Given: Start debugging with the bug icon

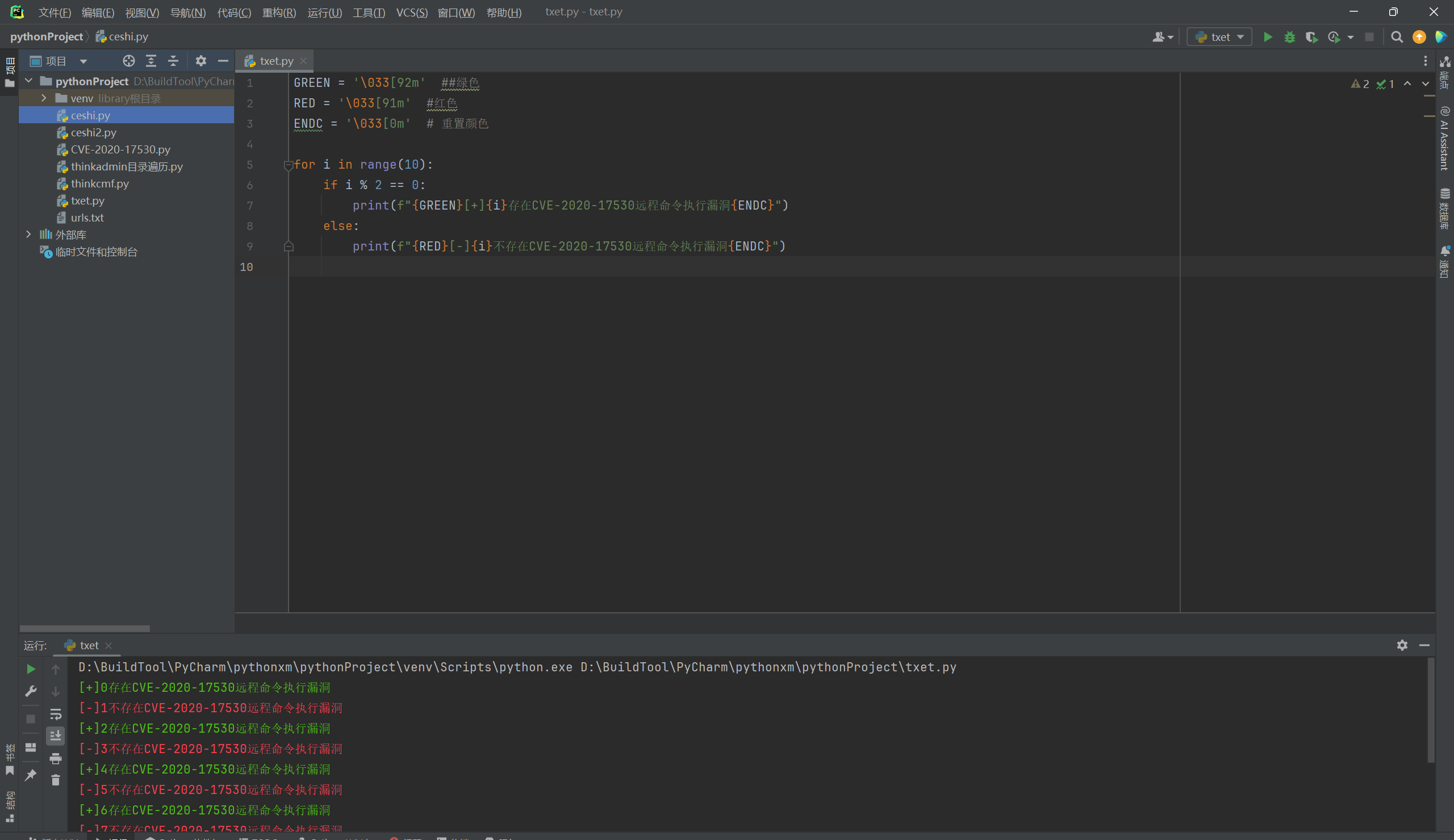Looking at the screenshot, I should pyautogui.click(x=1290, y=37).
